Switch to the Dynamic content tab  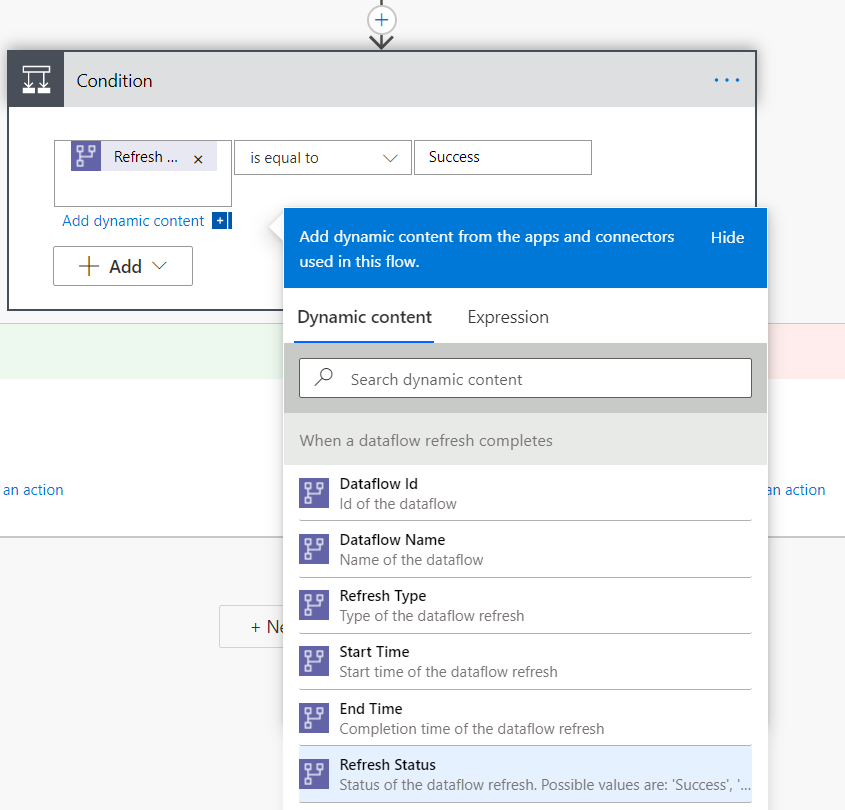[364, 317]
